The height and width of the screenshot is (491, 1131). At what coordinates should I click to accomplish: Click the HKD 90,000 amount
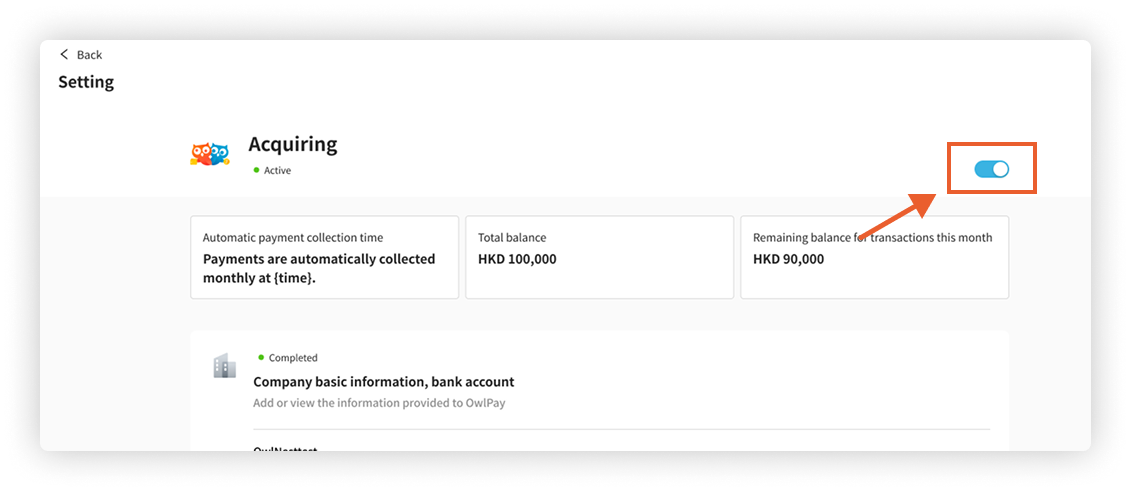coord(788,259)
